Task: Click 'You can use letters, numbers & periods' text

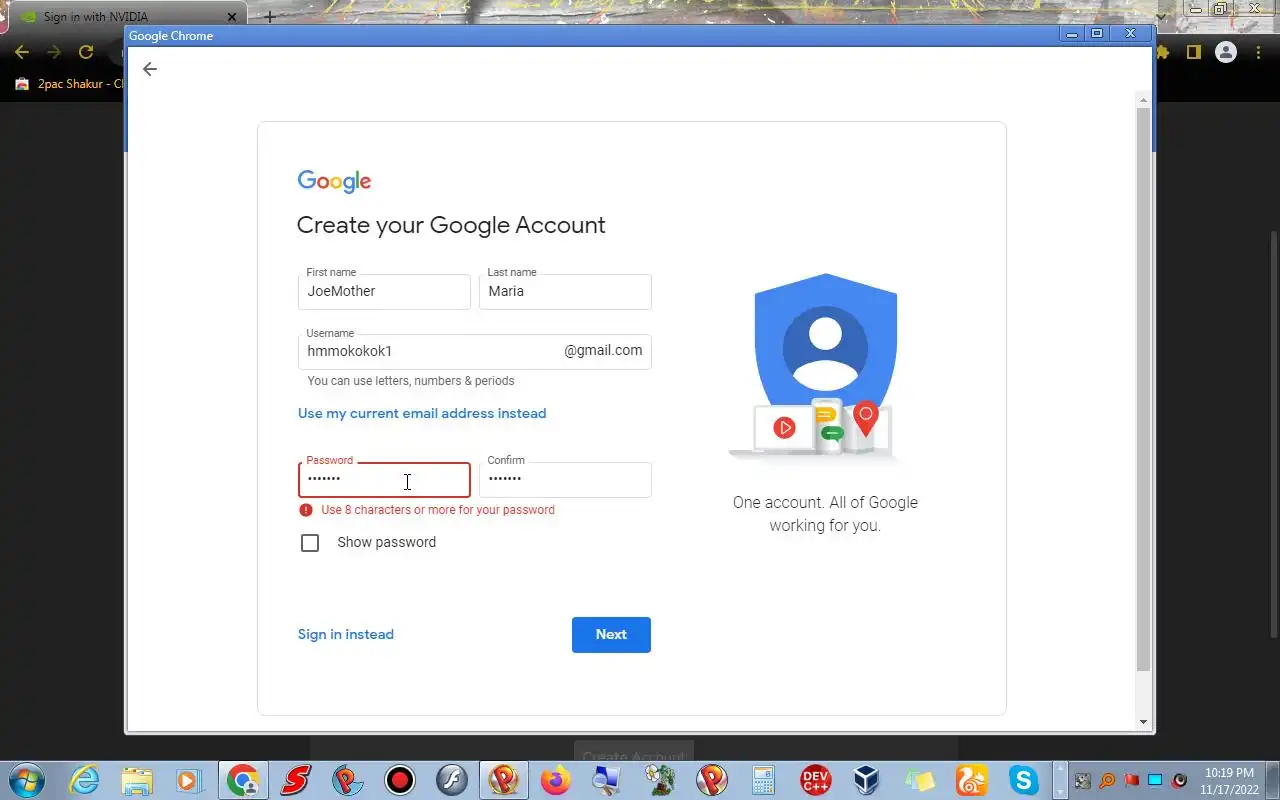Action: [411, 381]
